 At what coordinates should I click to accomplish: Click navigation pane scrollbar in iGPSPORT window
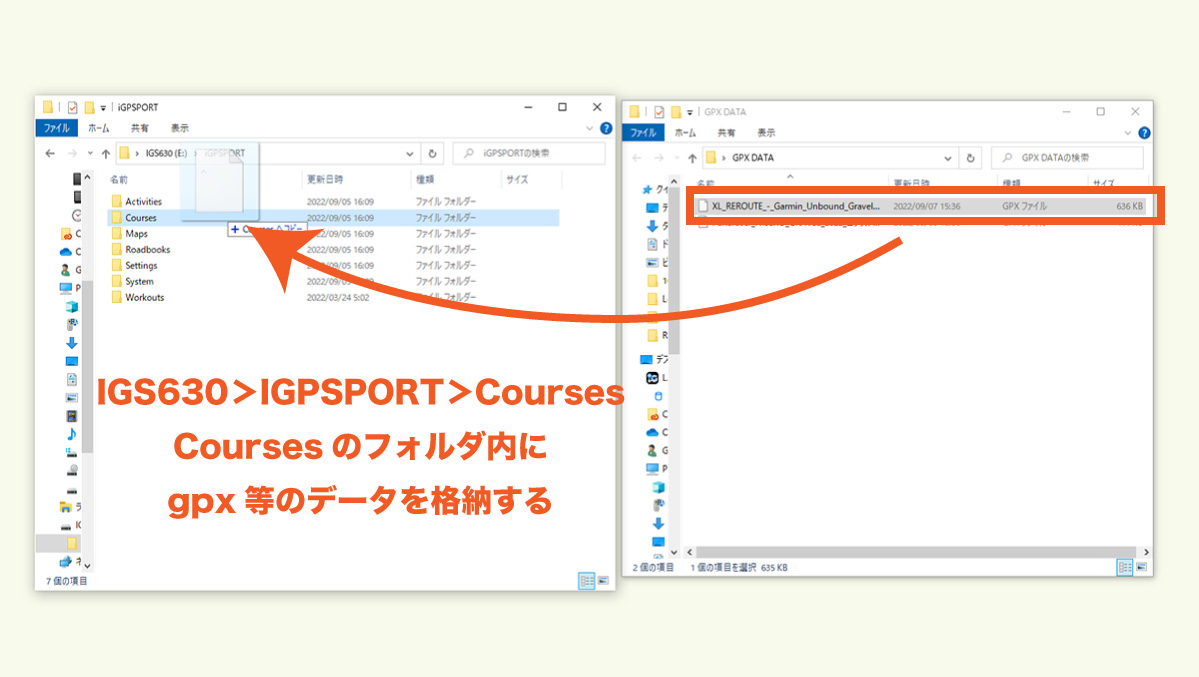pyautogui.click(x=87, y=367)
